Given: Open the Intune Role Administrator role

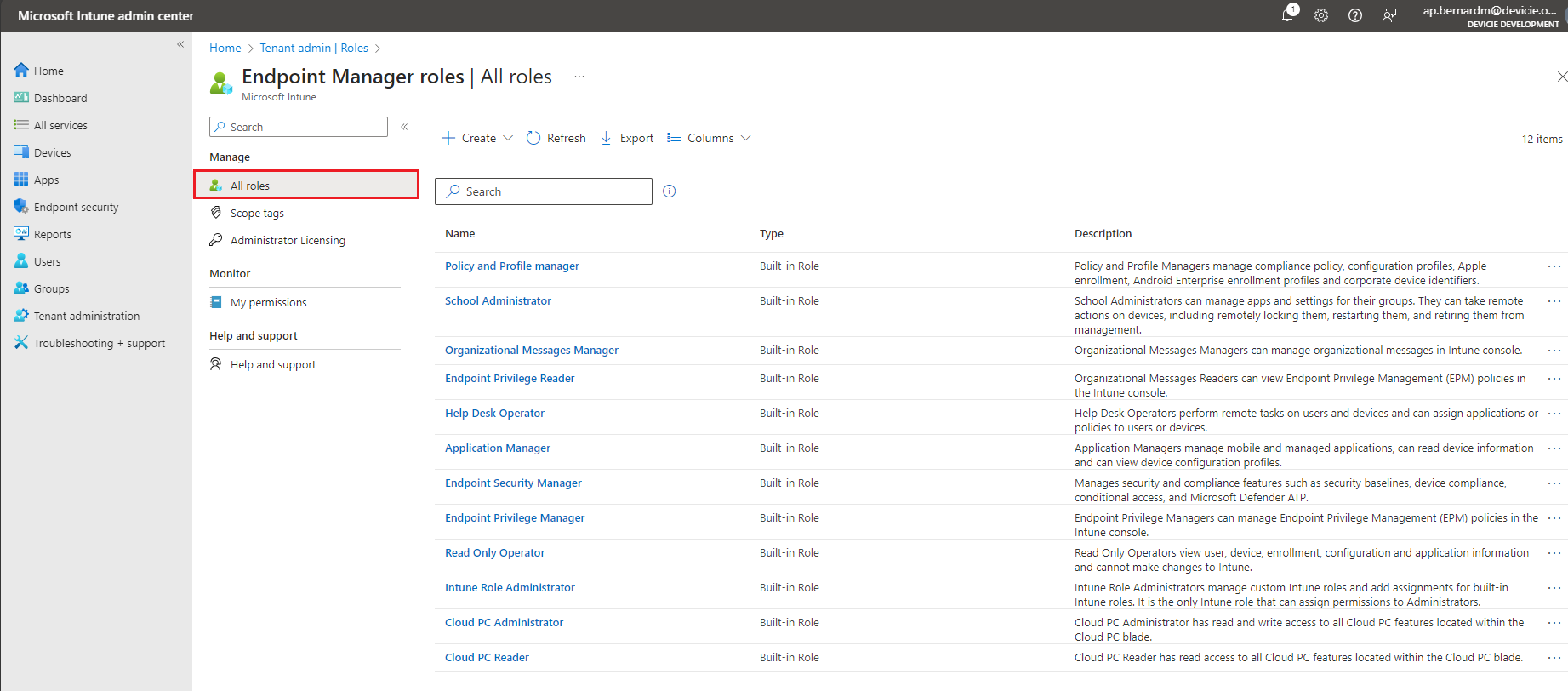Looking at the screenshot, I should click(510, 587).
